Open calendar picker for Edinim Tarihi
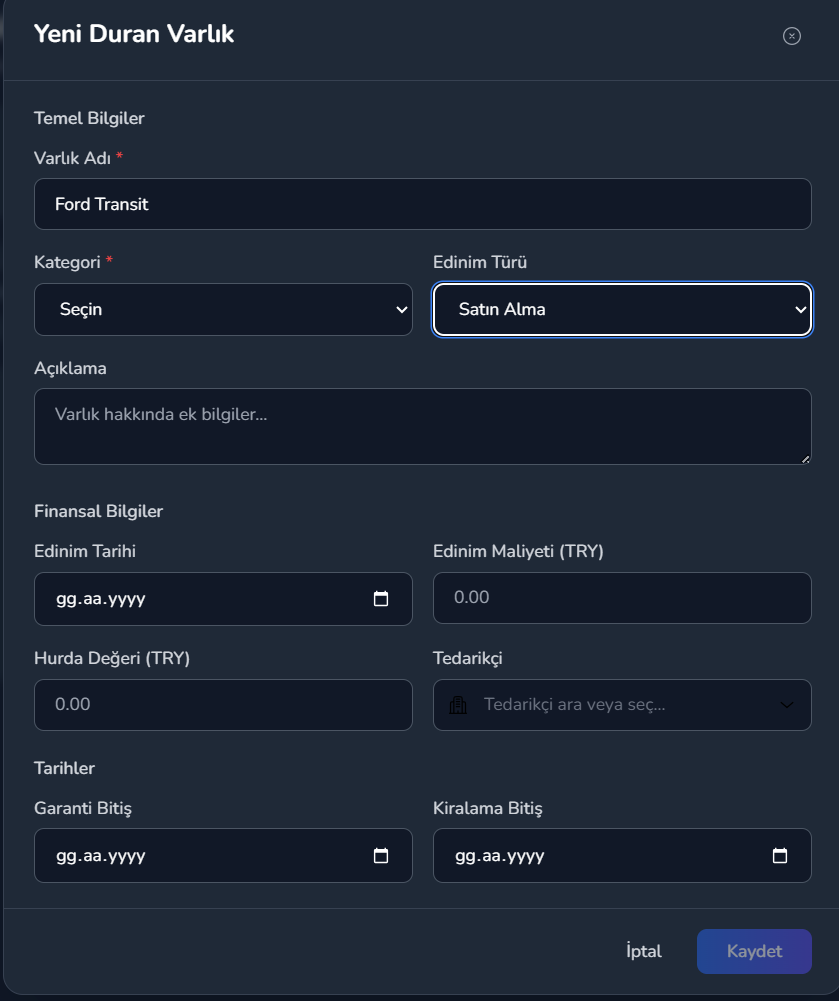Image resolution: width=839 pixels, height=1001 pixels. 381,599
